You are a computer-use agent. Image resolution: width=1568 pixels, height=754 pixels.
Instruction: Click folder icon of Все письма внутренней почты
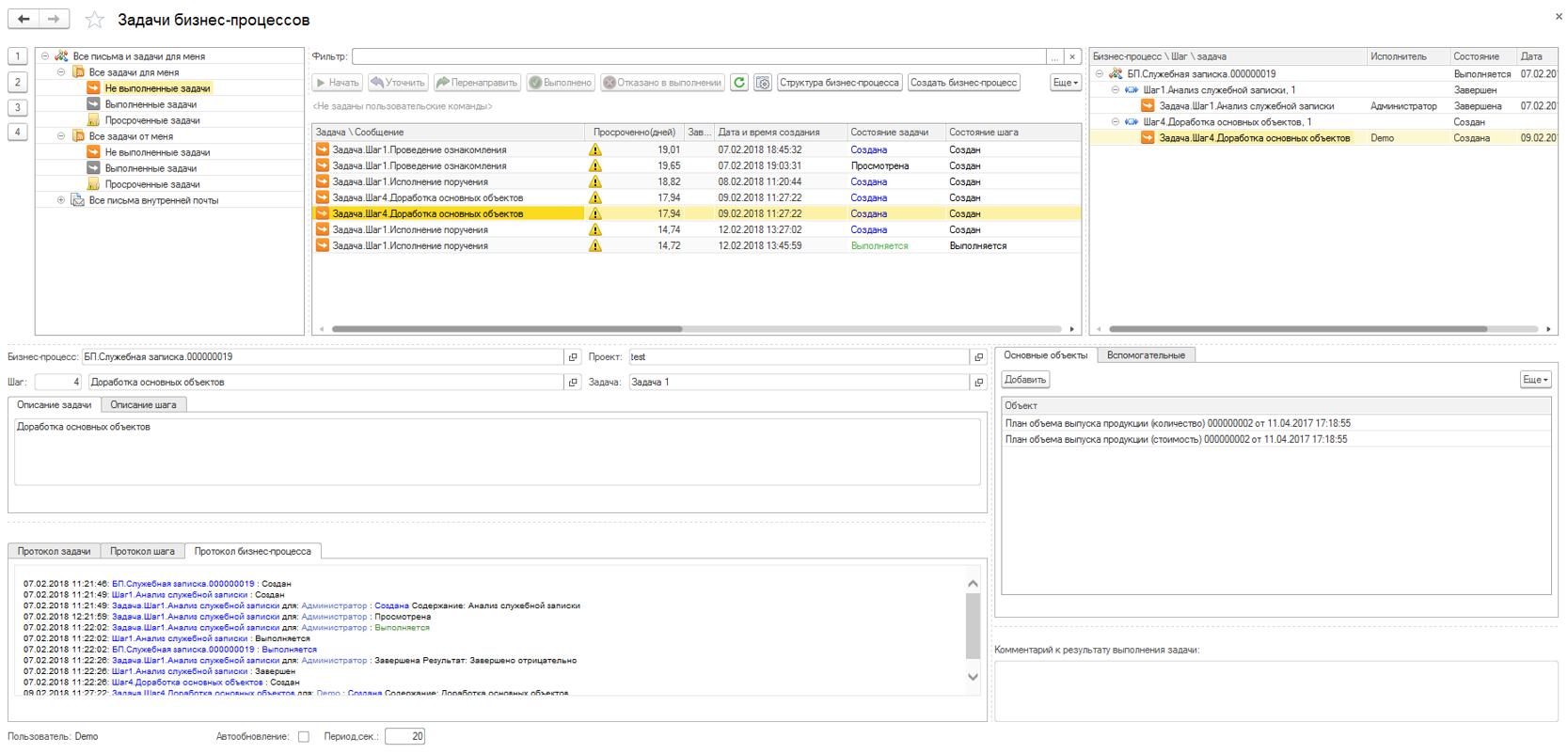coord(78,200)
